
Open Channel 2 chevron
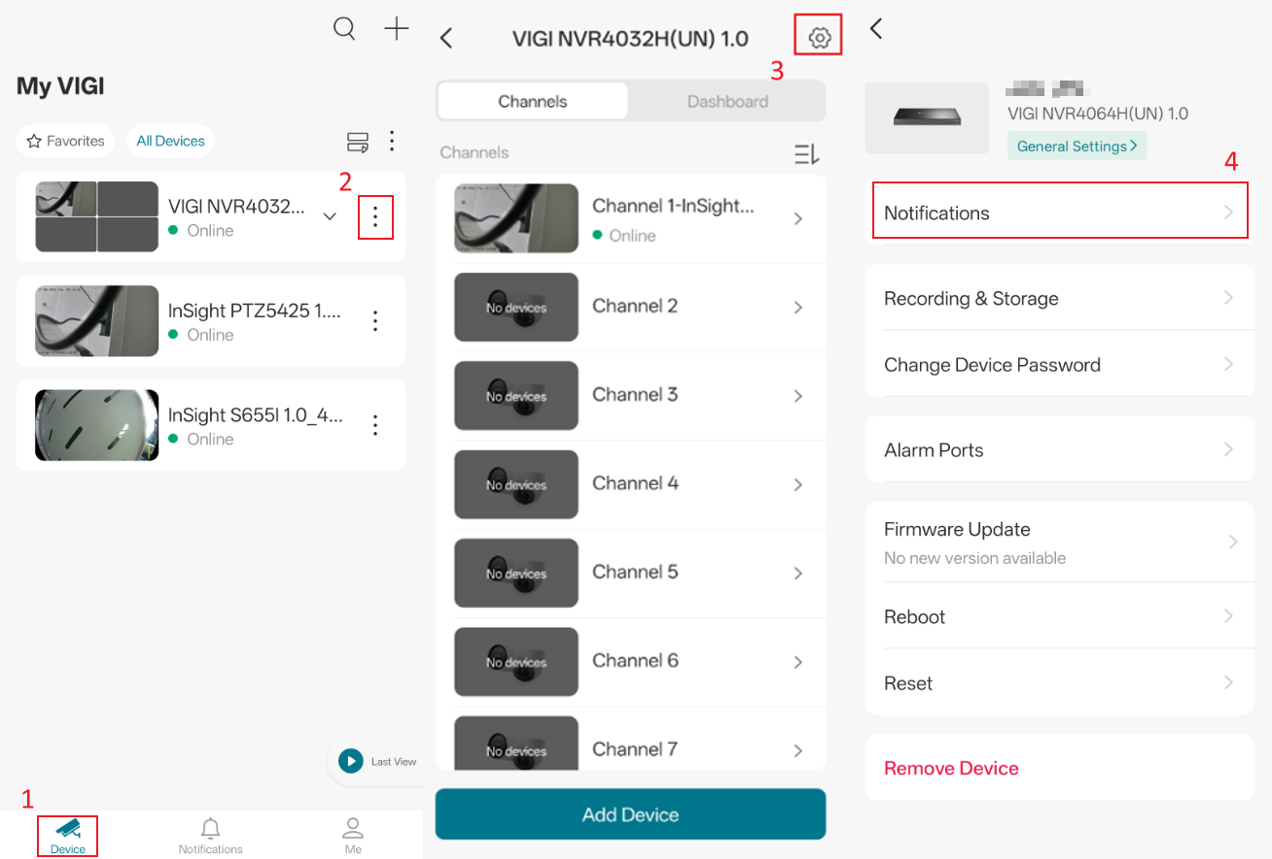798,307
